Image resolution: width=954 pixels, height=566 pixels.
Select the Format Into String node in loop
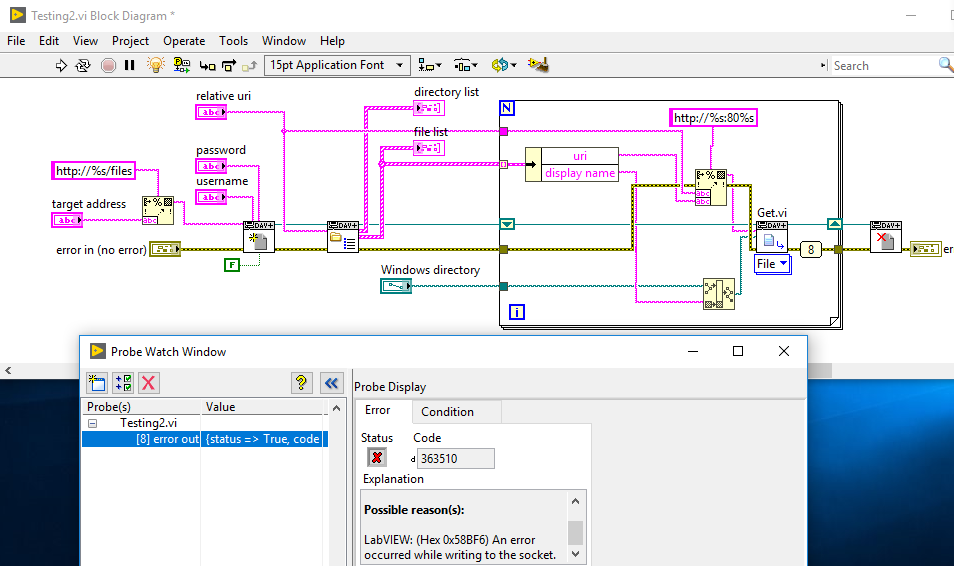pyautogui.click(x=711, y=187)
